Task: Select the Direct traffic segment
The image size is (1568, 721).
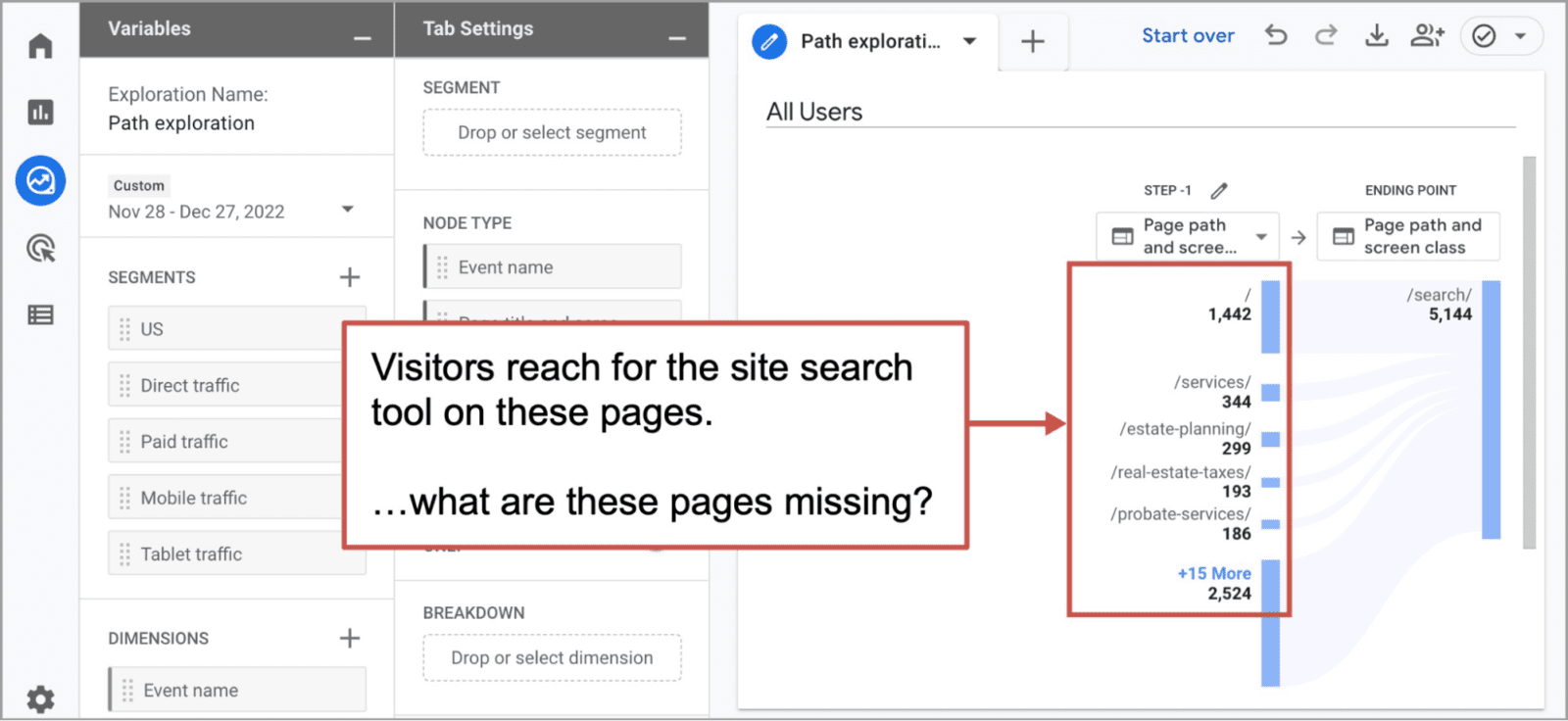Action: [x=236, y=385]
